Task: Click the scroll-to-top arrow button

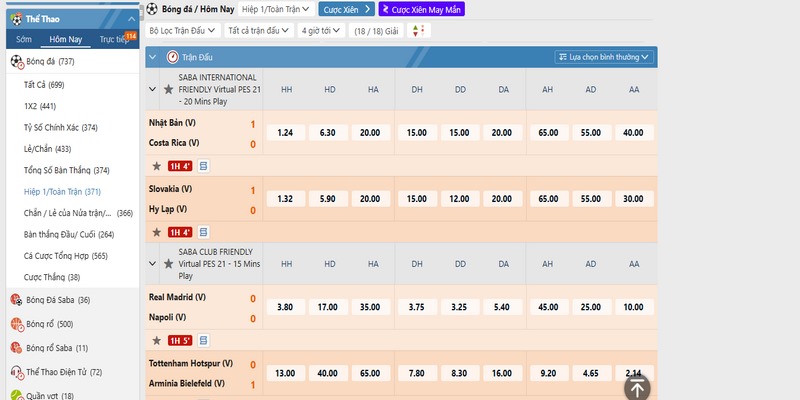Action: pos(637,386)
